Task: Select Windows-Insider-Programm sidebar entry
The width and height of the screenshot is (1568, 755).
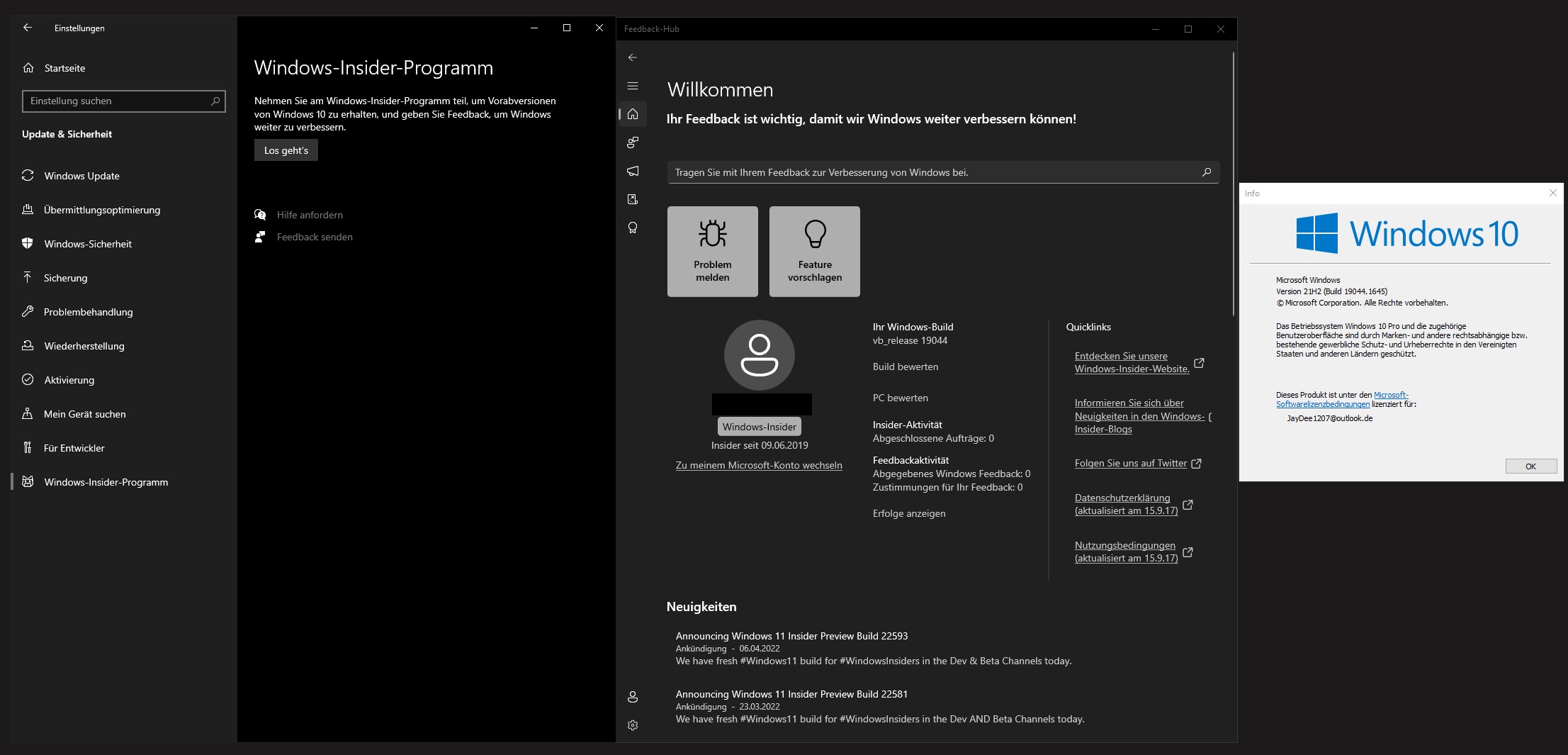Action: coord(106,482)
